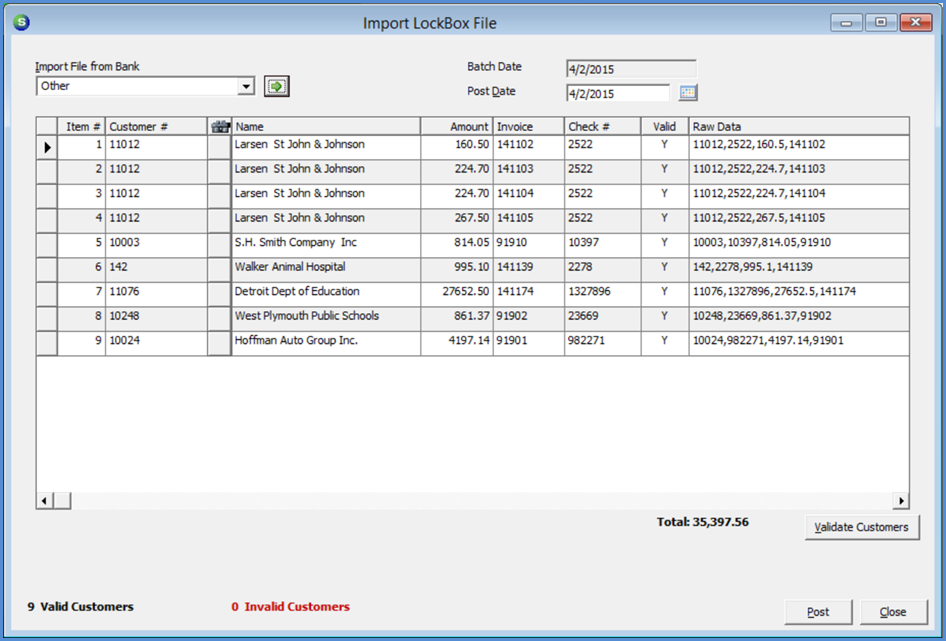Image resolution: width=946 pixels, height=641 pixels.
Task: Open Import File from Bank dropdown
Action: (x=246, y=86)
